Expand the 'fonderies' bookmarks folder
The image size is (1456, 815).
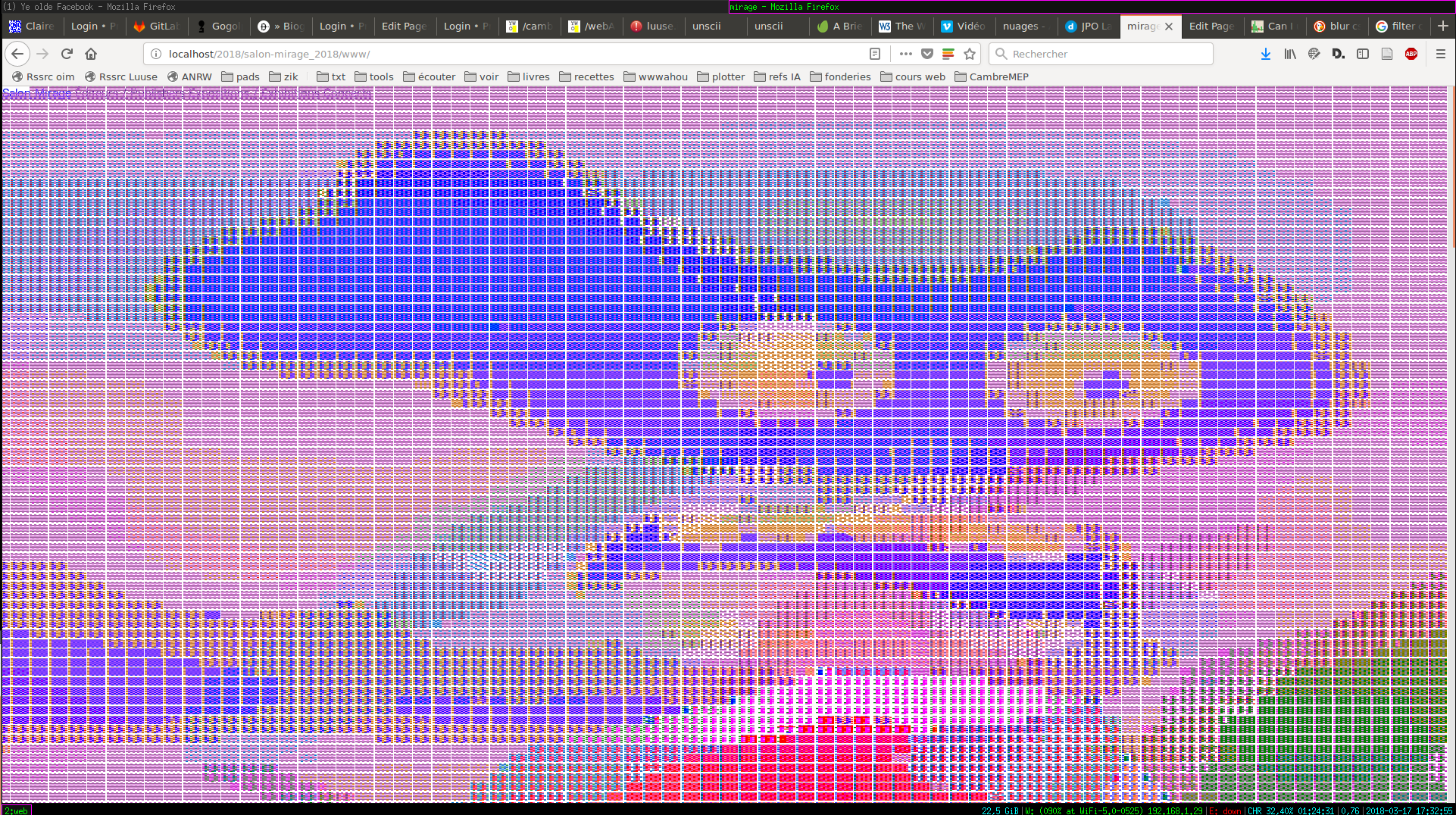point(840,77)
